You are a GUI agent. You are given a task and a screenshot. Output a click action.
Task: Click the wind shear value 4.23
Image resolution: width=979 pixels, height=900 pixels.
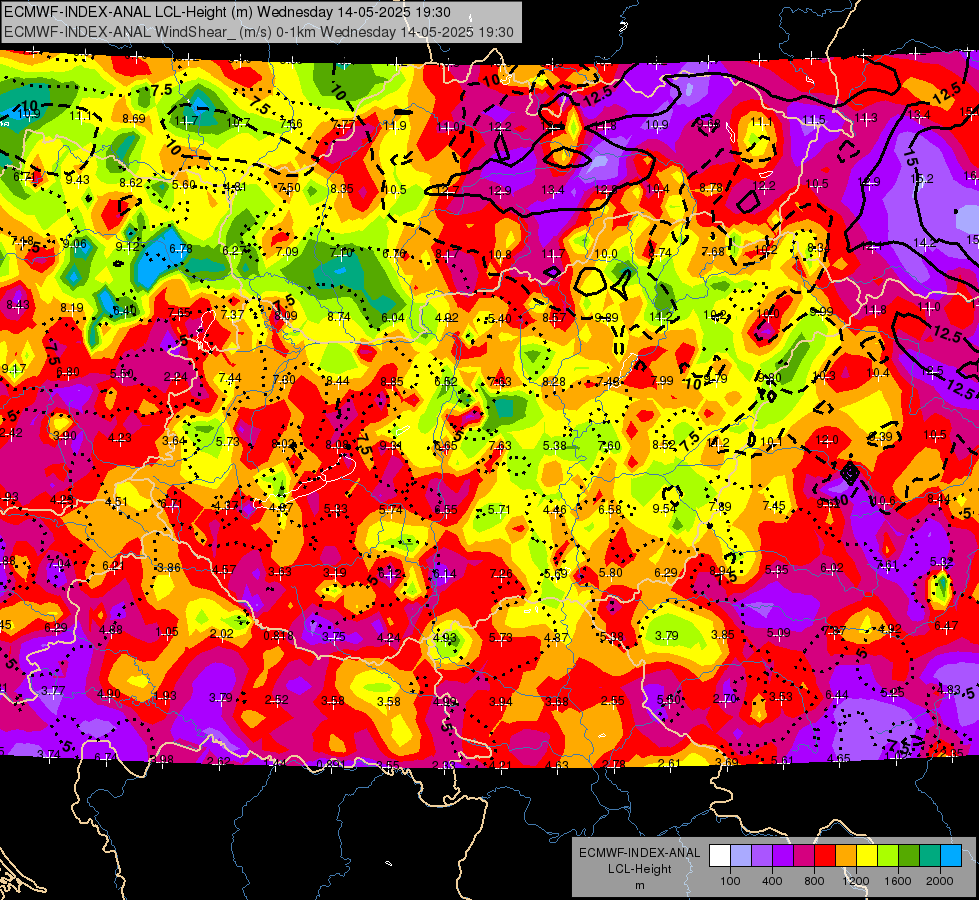point(120,438)
